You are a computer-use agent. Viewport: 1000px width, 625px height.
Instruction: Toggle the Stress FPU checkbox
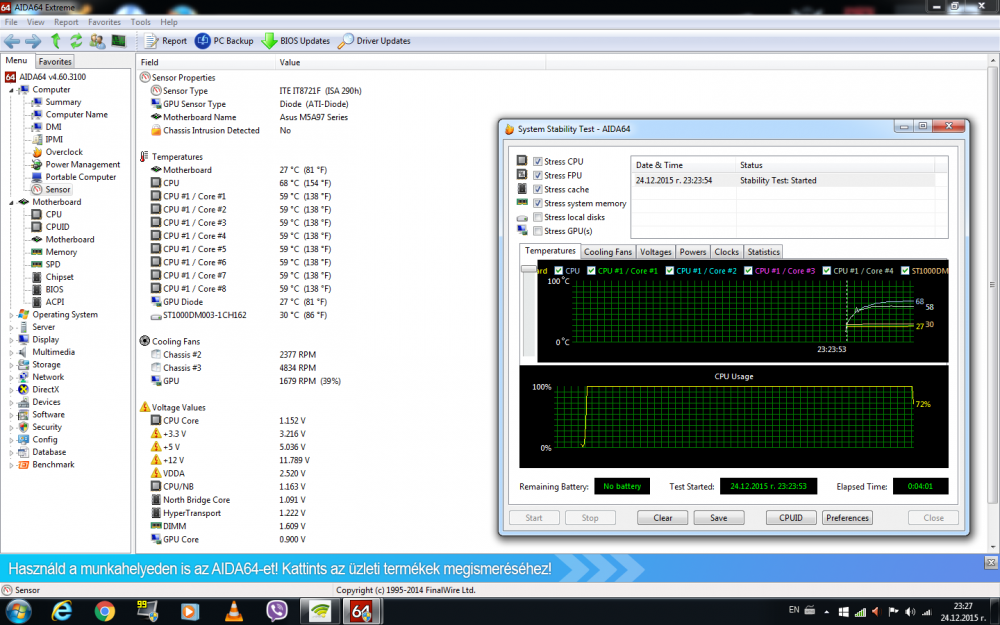(x=538, y=175)
